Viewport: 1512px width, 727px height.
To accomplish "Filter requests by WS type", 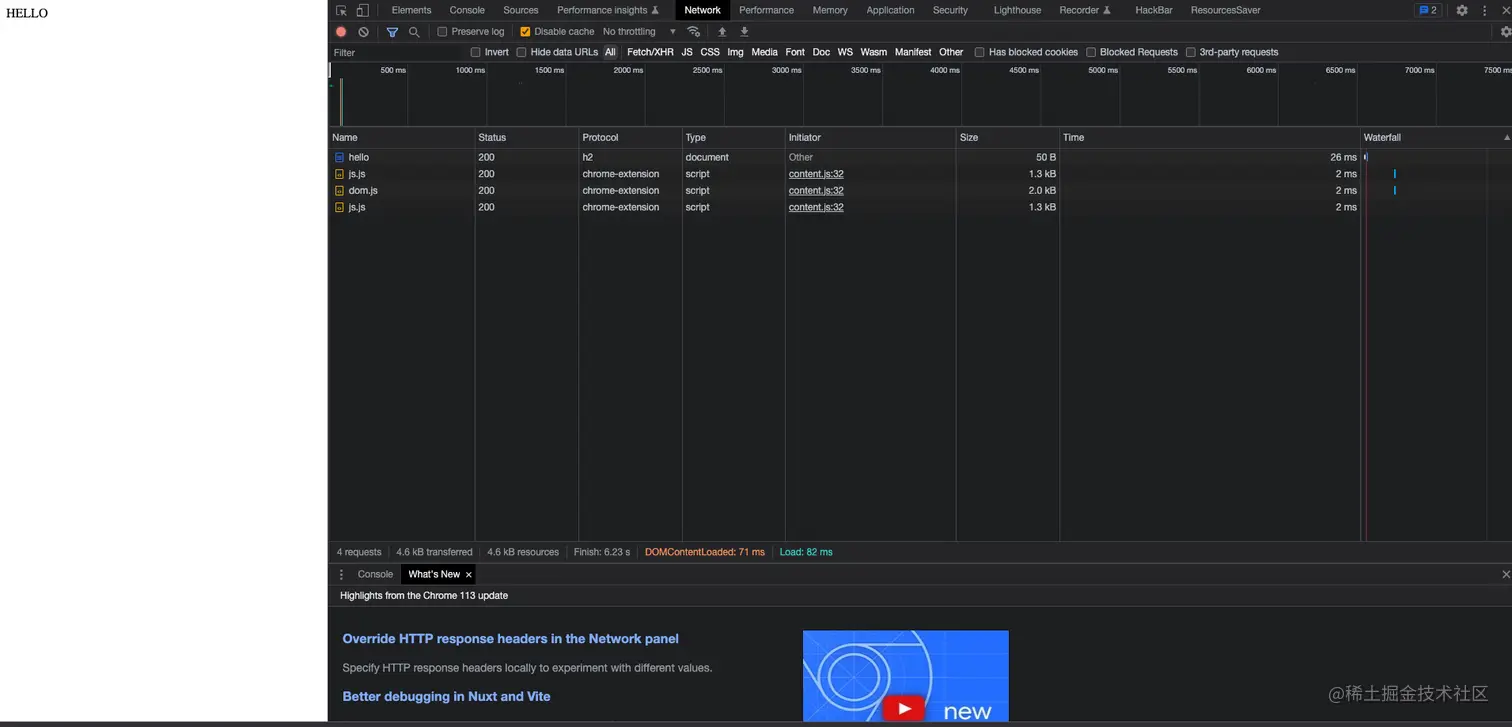I will pyautogui.click(x=845, y=52).
